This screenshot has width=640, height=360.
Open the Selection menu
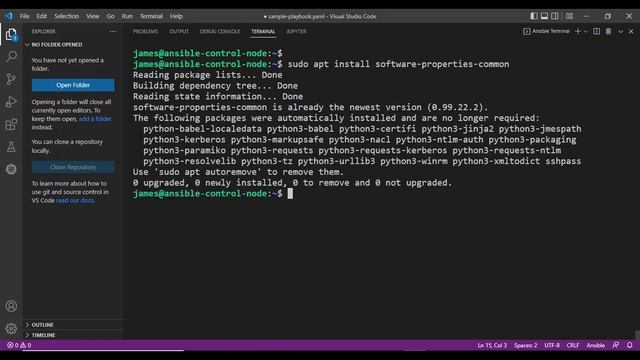(67, 16)
